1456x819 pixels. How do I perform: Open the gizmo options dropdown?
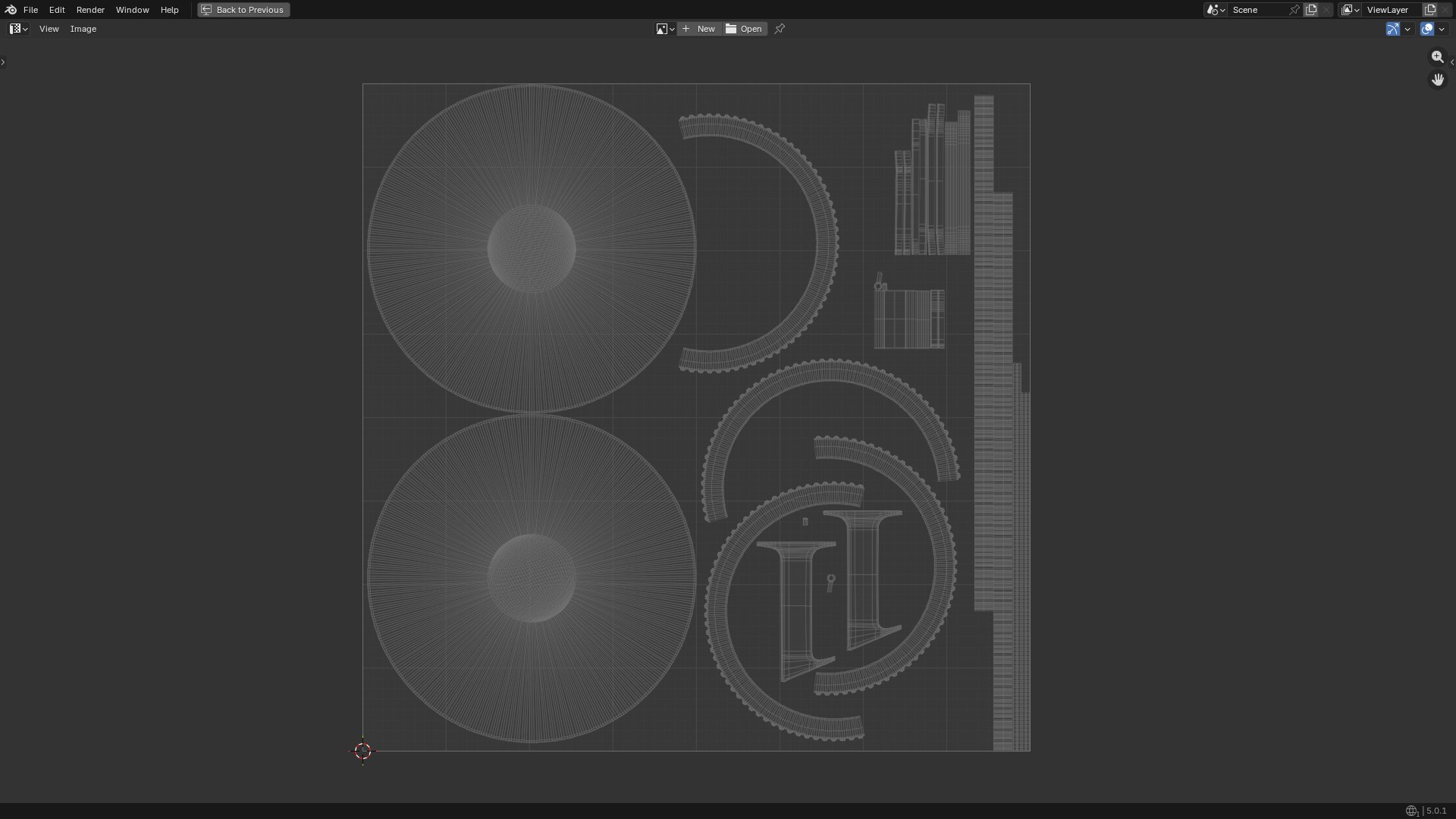point(1407,29)
